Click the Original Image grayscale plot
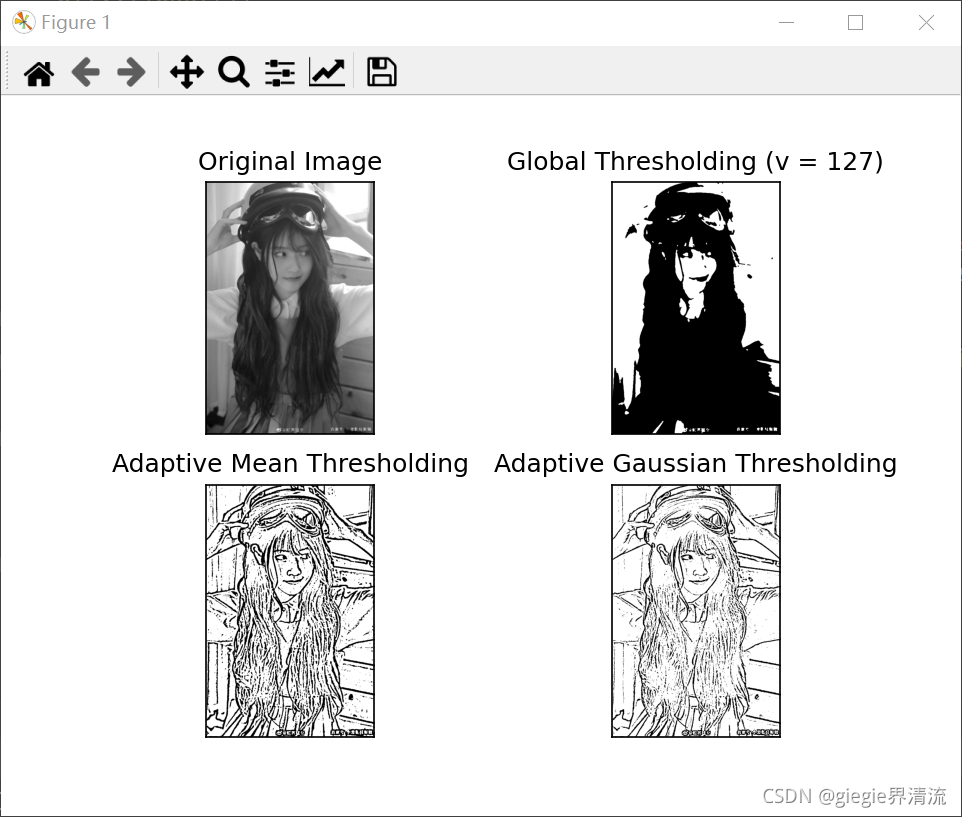The width and height of the screenshot is (962, 817). pyautogui.click(x=290, y=308)
